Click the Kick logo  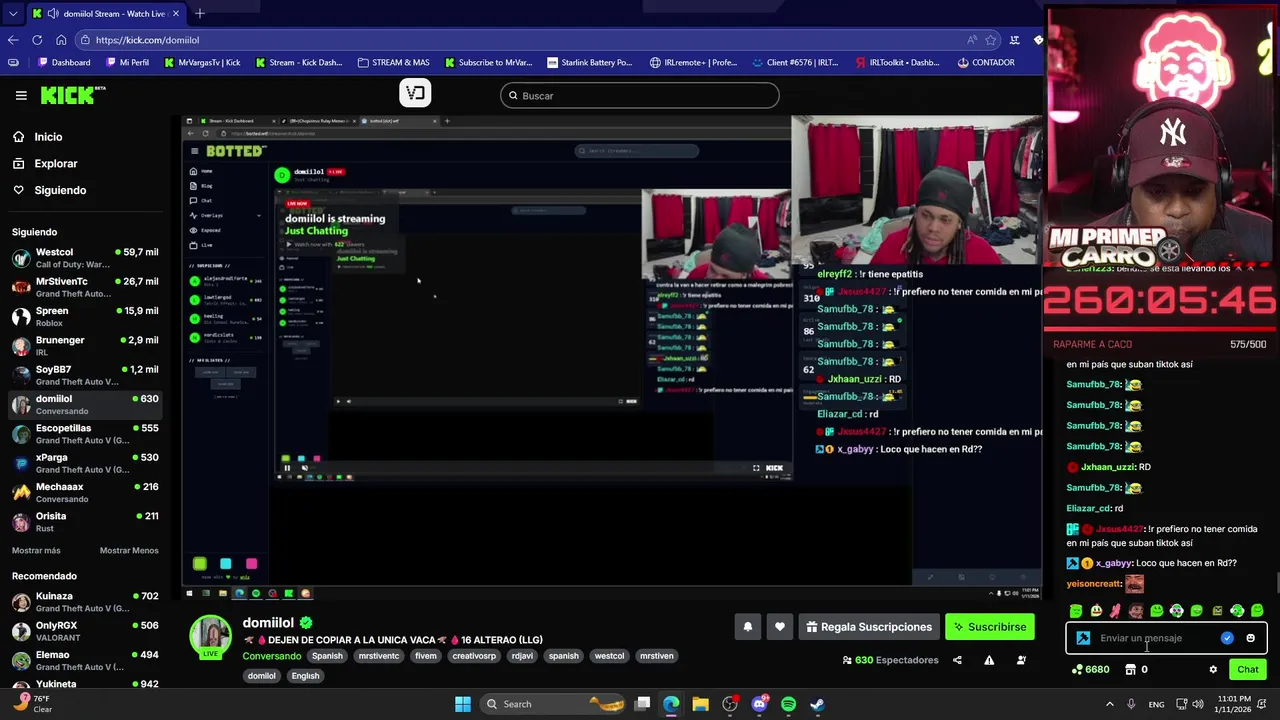click(x=73, y=95)
